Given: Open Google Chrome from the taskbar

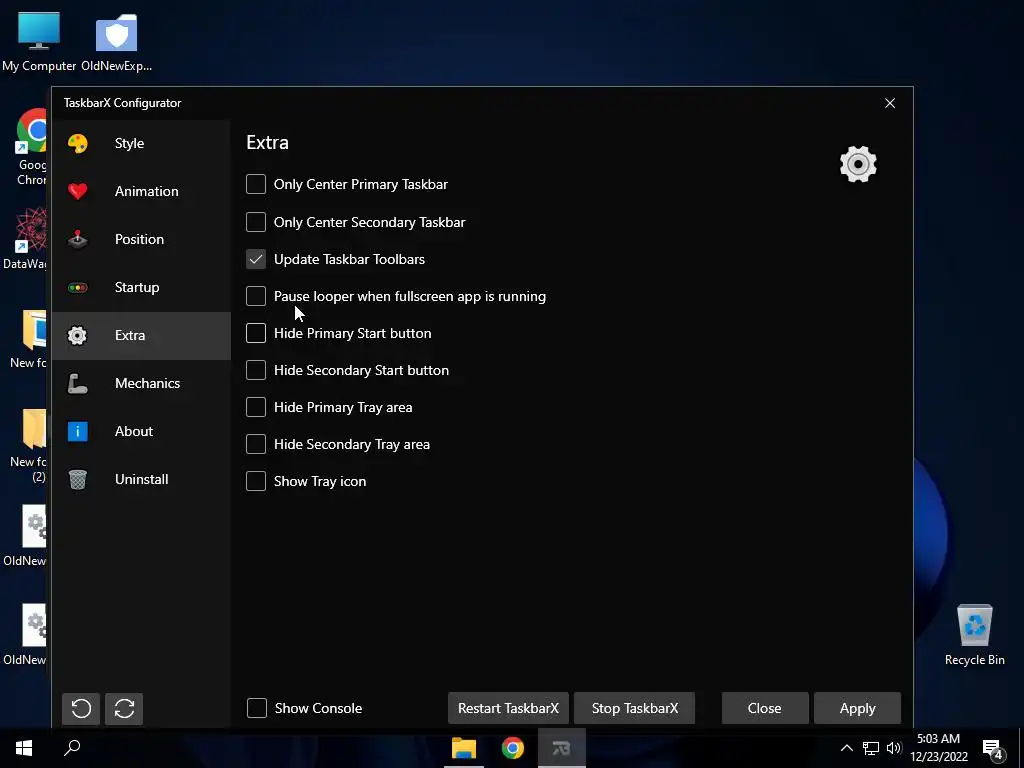Looking at the screenshot, I should (x=513, y=748).
